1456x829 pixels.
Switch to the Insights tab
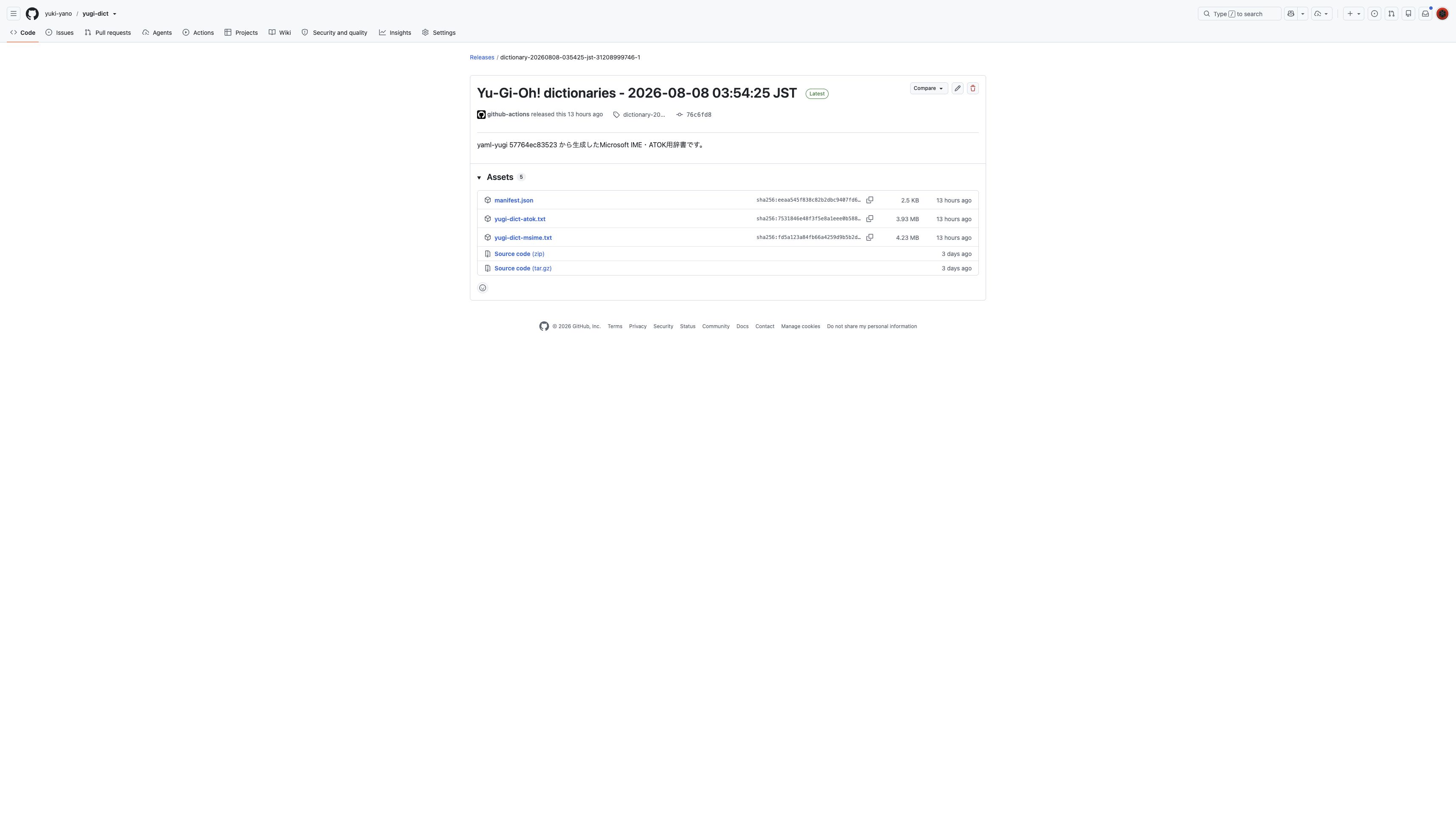[395, 32]
